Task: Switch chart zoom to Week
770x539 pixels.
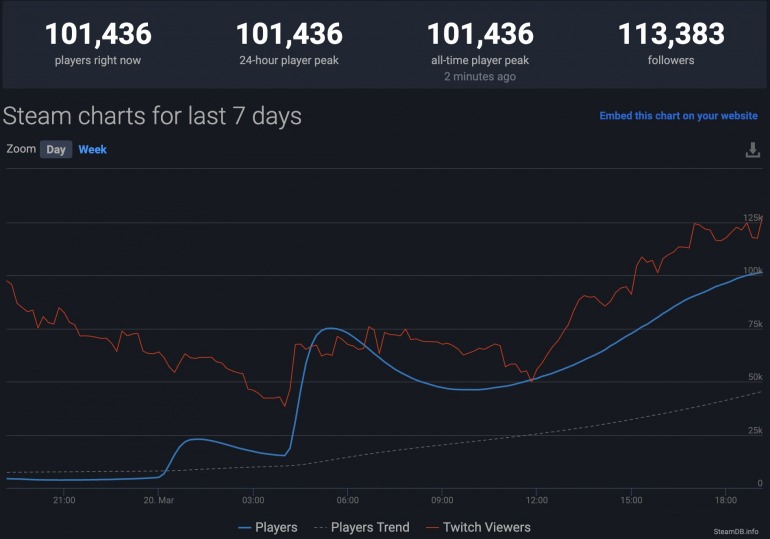Action: click(93, 150)
